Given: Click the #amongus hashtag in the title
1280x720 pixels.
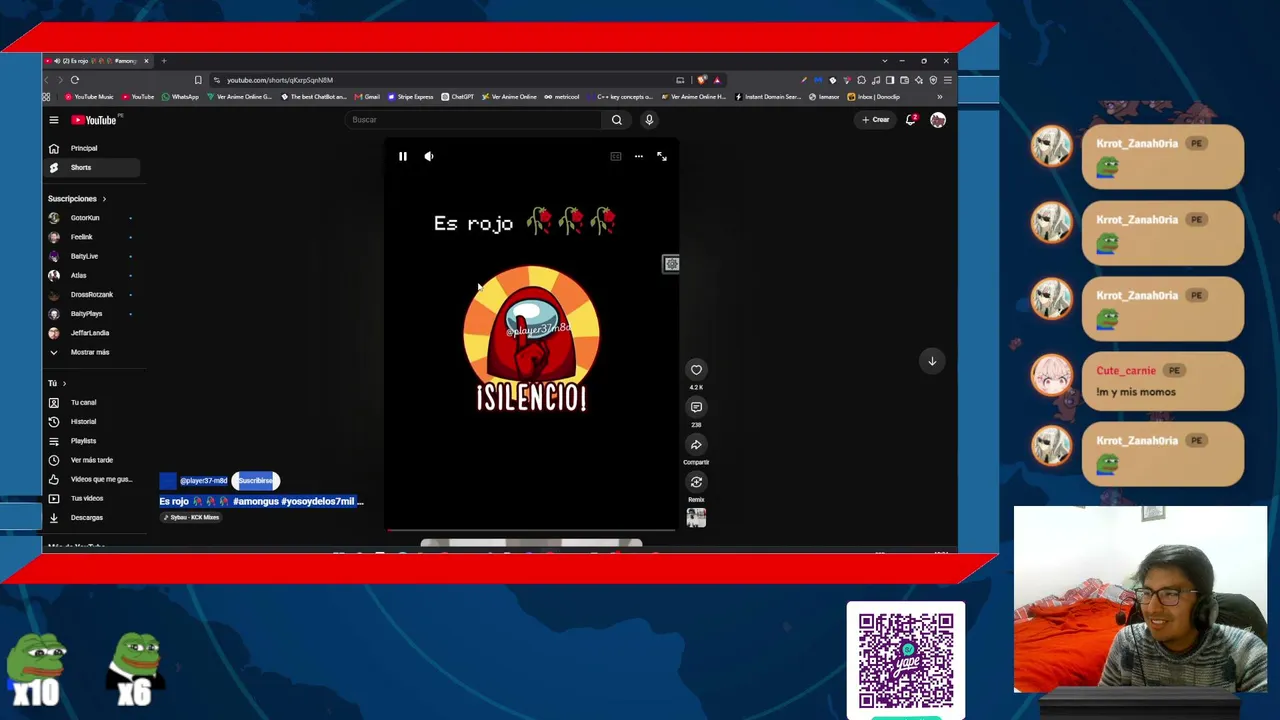Looking at the screenshot, I should [256, 501].
